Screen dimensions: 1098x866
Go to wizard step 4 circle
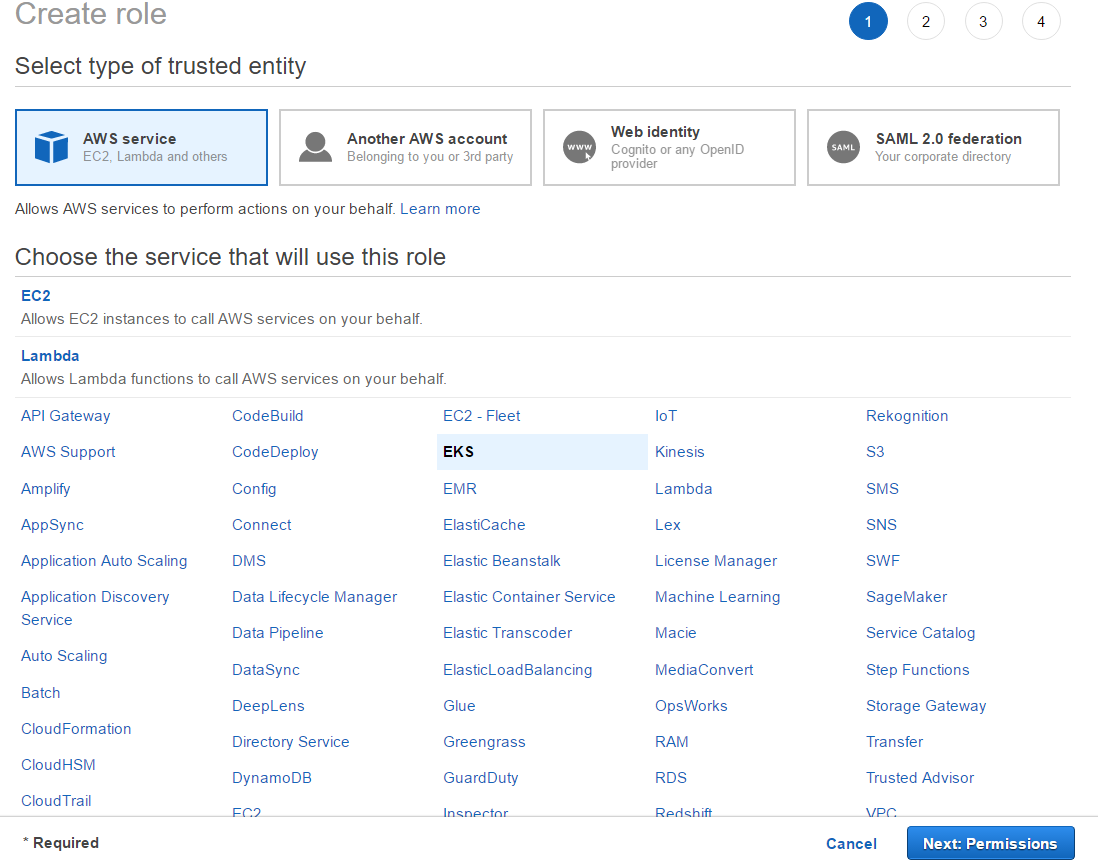(x=1041, y=22)
